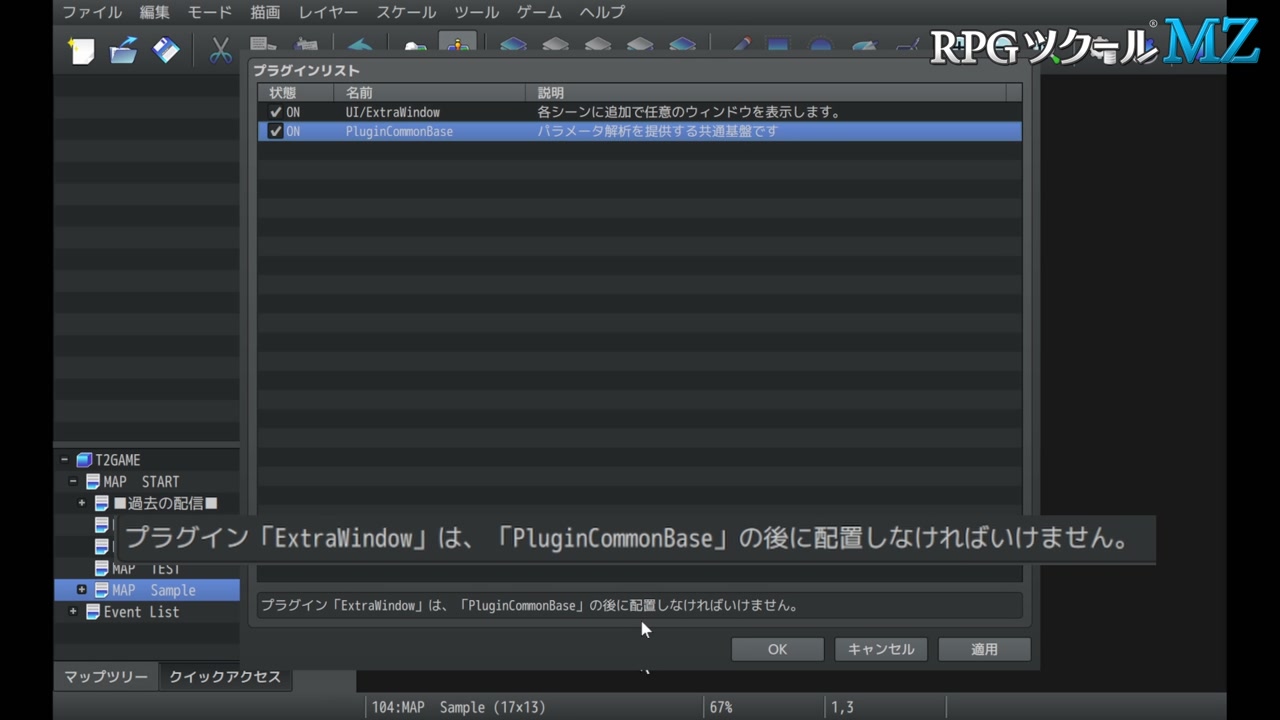Click the Event List map icon
The image size is (1280, 720).
[x=93, y=612]
